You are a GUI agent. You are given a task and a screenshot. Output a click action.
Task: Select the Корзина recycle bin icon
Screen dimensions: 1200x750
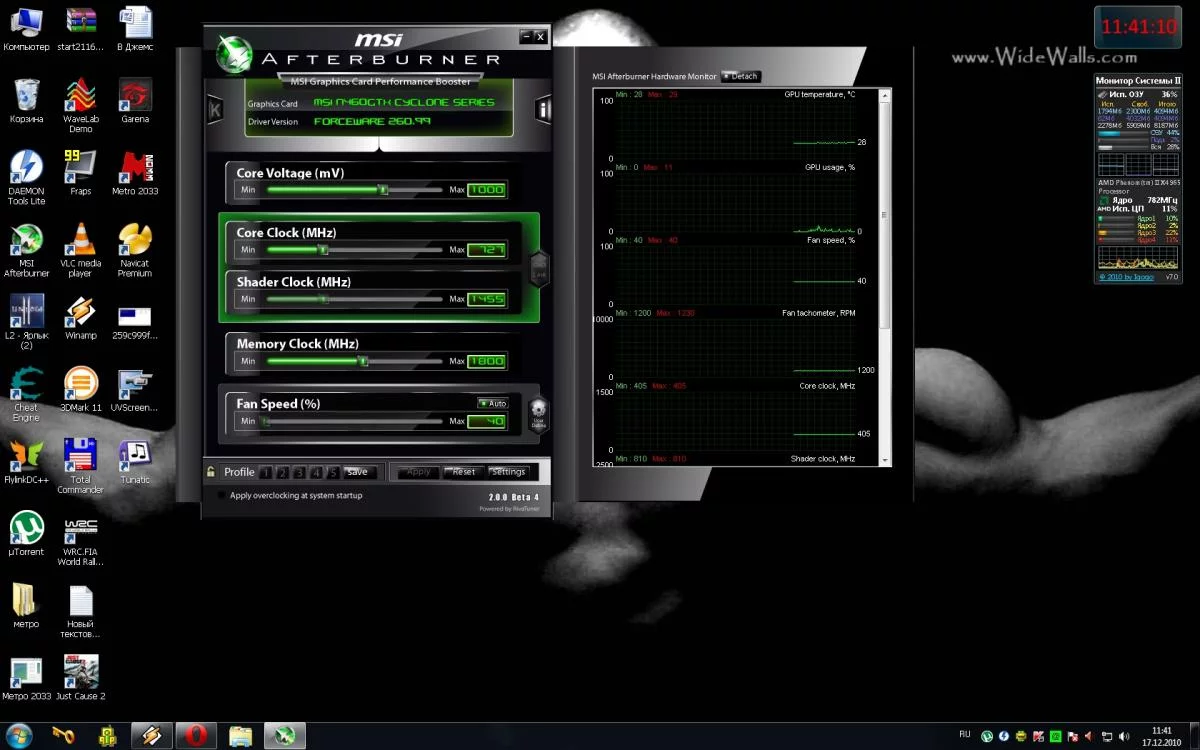tap(26, 100)
